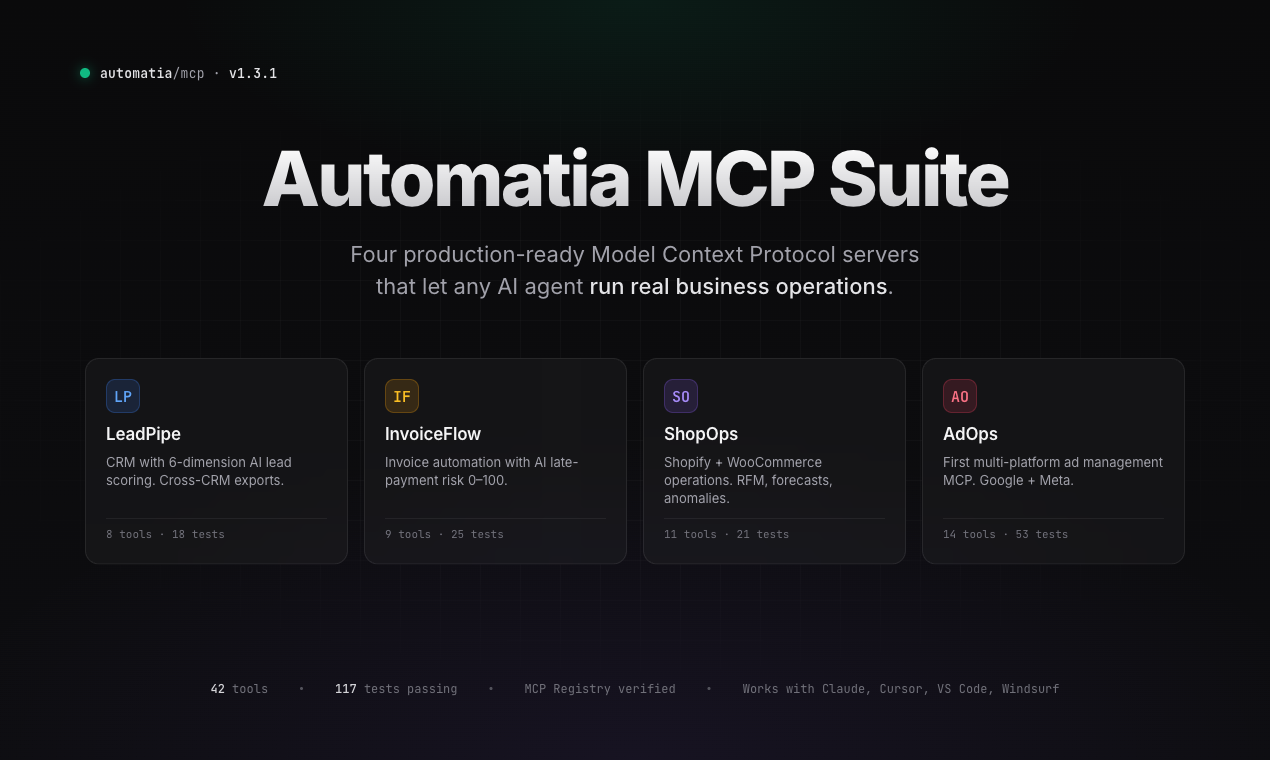The width and height of the screenshot is (1270, 760).
Task: Click the LP LeadPipe badge icon
Action: pos(123,396)
